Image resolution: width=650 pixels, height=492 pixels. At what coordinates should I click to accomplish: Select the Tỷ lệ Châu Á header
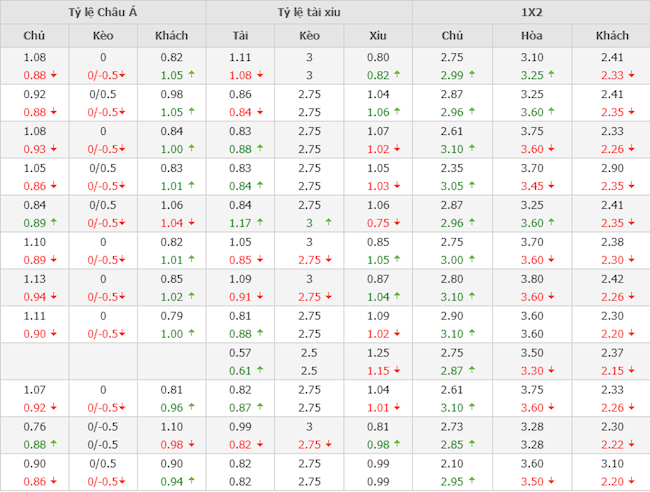(103, 12)
